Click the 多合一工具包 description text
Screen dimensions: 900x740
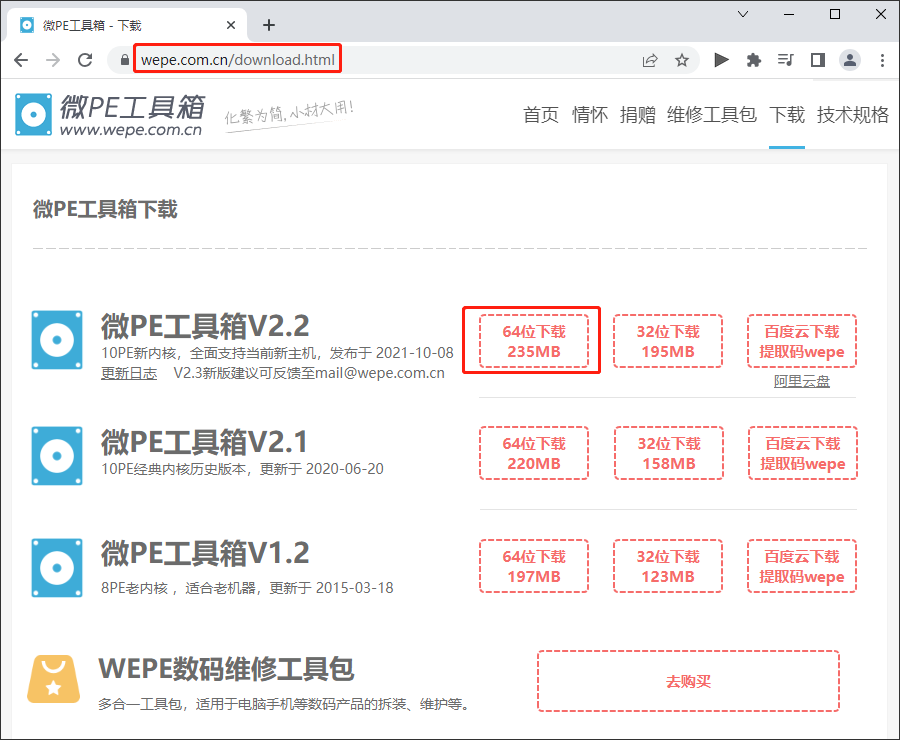pyautogui.click(x=284, y=704)
